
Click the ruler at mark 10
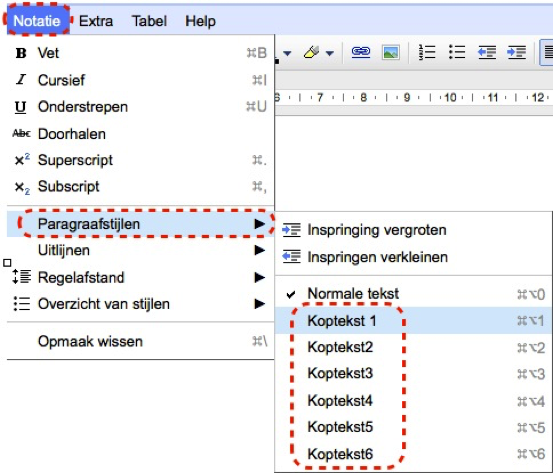coord(450,97)
